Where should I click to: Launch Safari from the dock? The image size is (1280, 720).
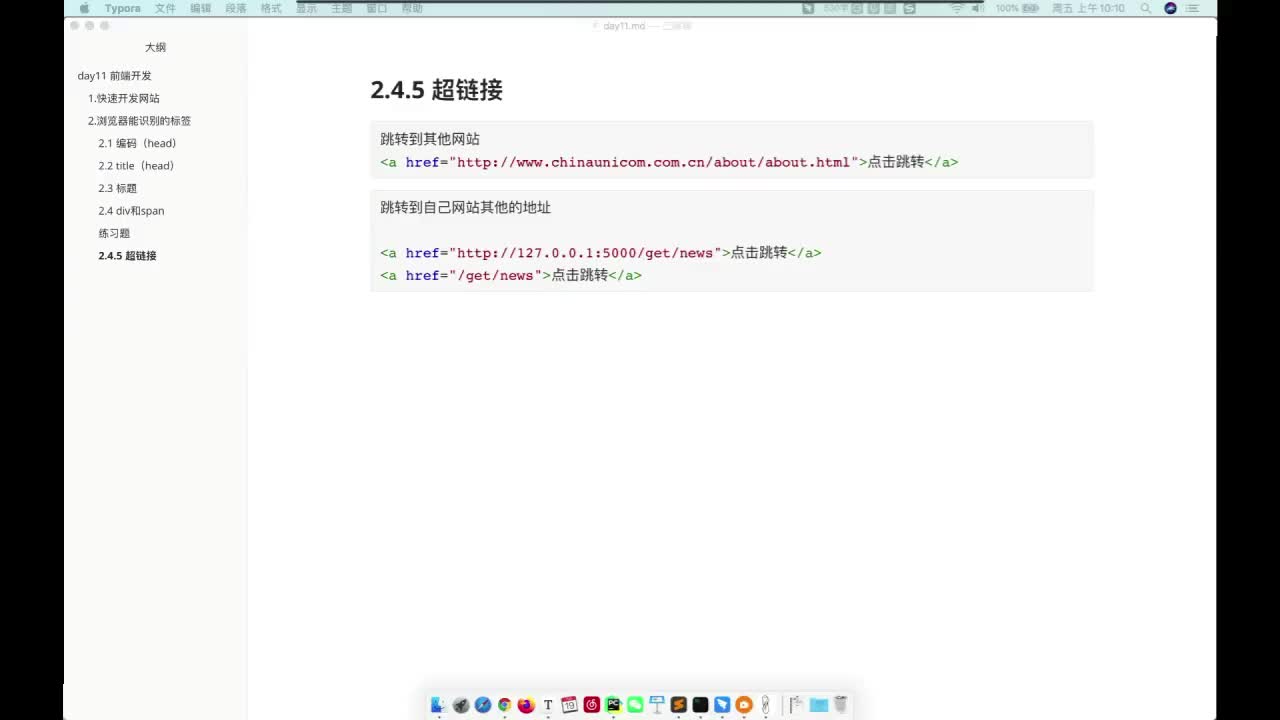(483, 705)
